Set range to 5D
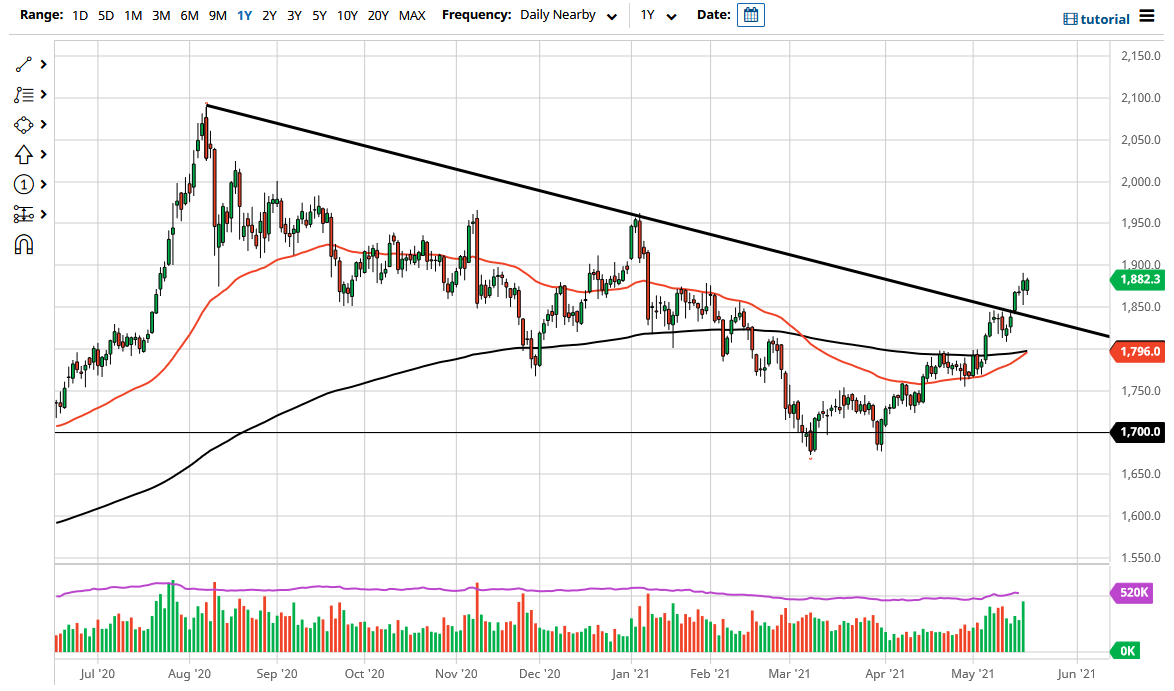The width and height of the screenshot is (1174, 691). [106, 16]
